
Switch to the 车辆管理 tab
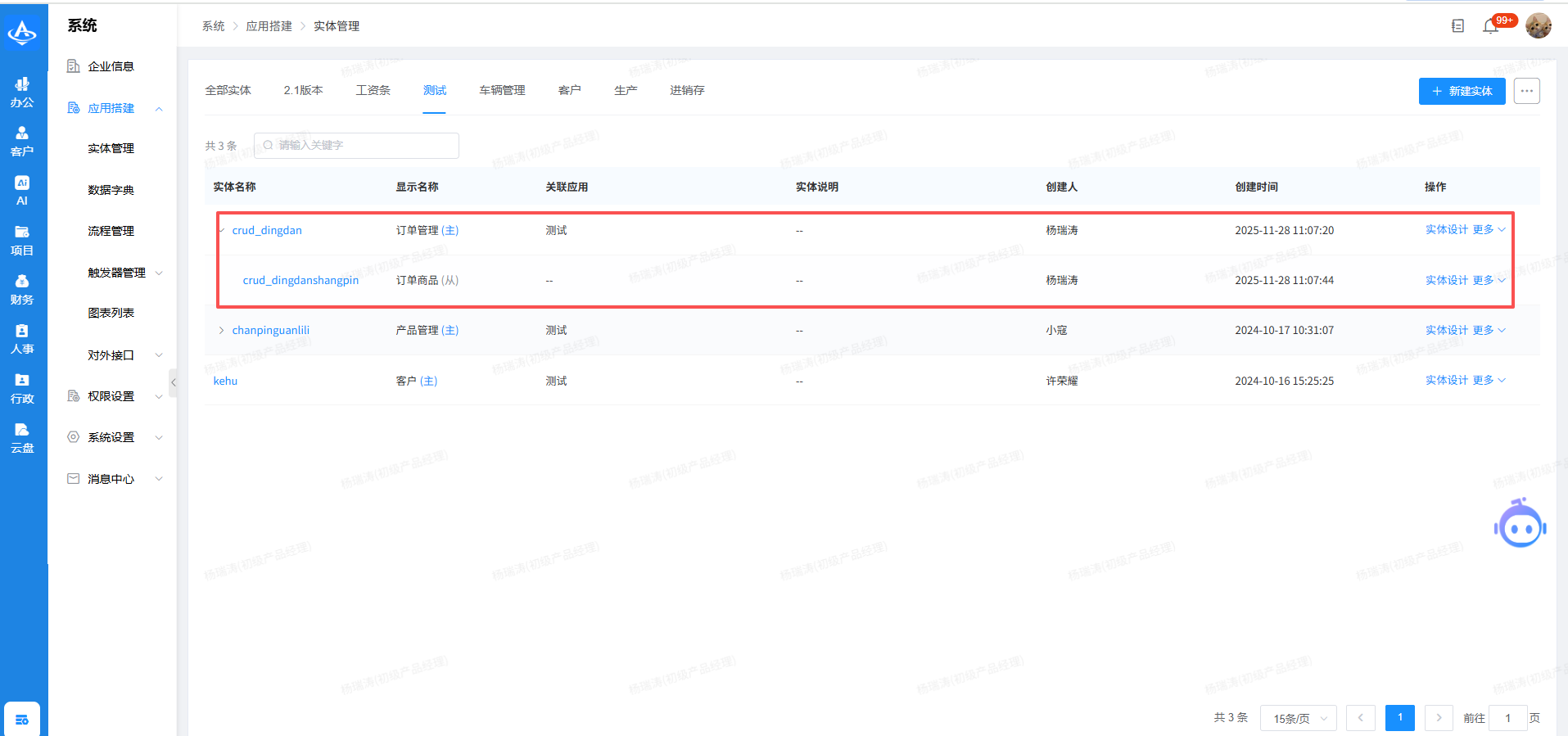coord(502,90)
